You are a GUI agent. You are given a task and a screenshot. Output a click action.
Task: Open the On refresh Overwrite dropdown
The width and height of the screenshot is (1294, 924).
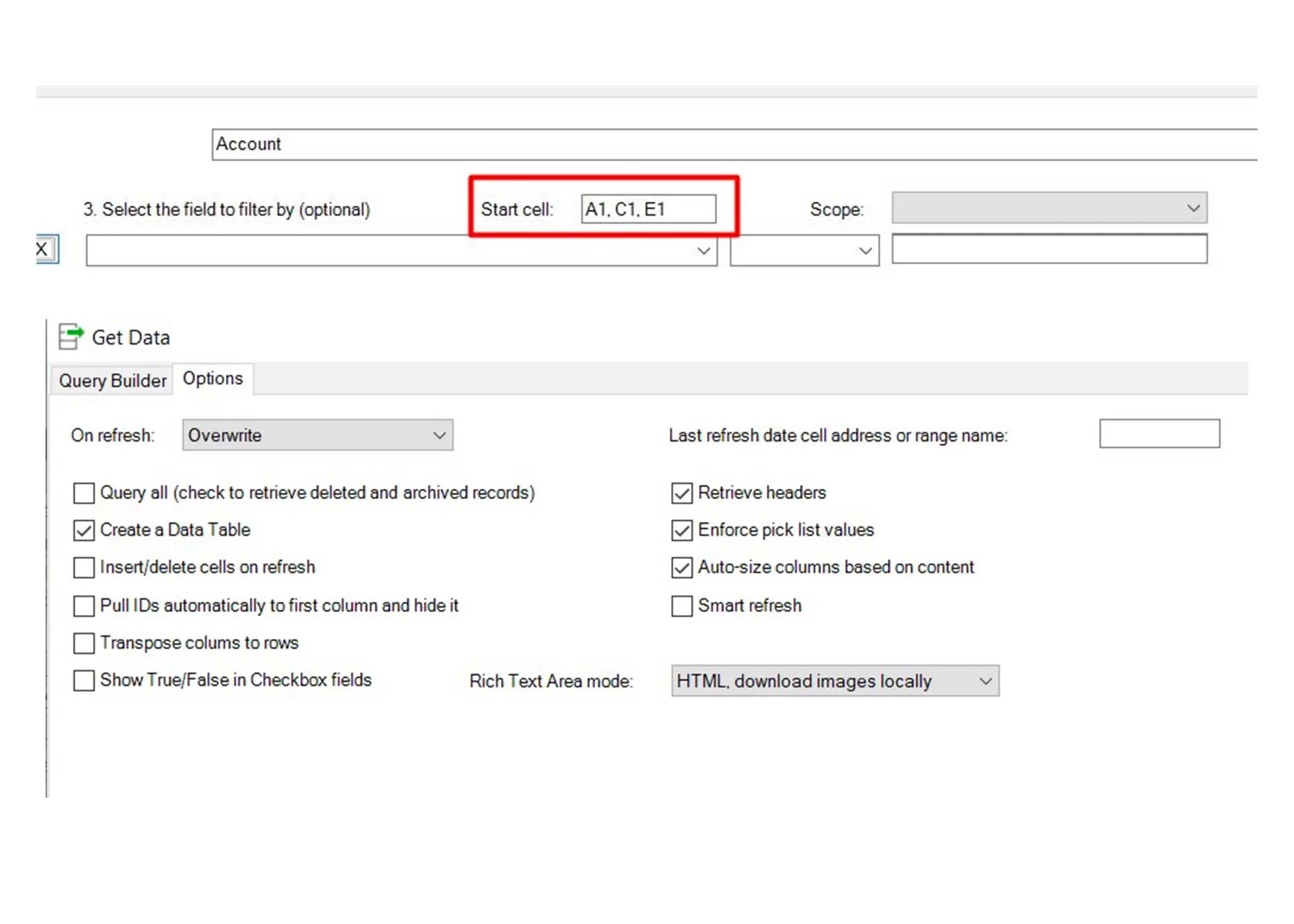click(x=317, y=436)
